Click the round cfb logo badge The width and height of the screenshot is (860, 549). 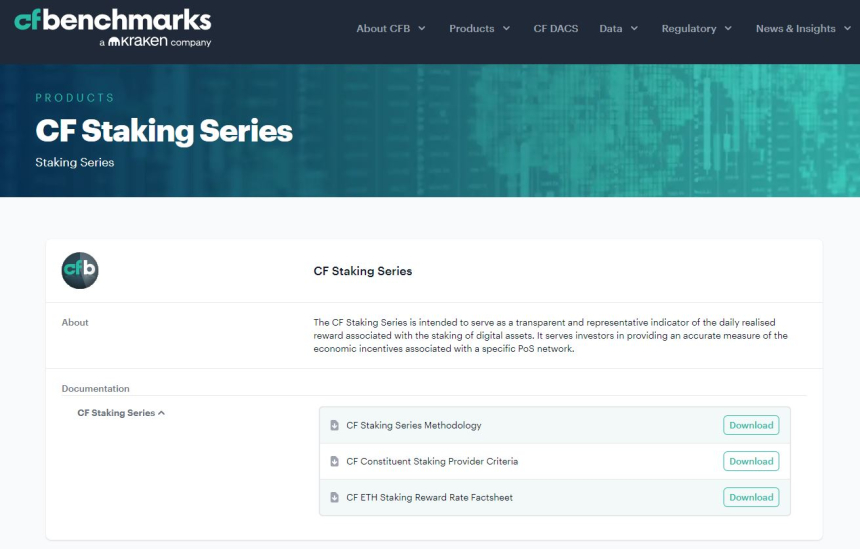click(80, 271)
